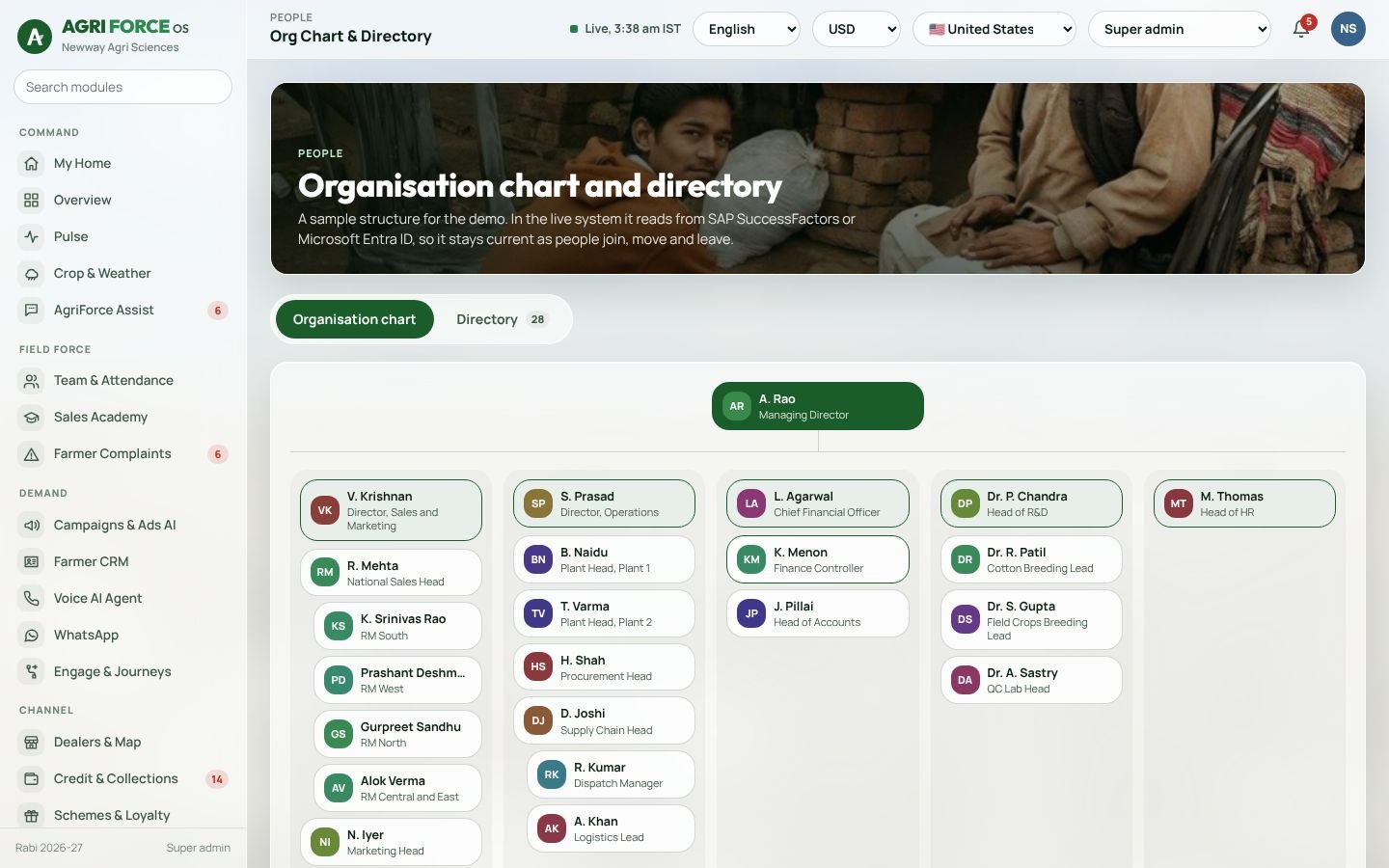The height and width of the screenshot is (868, 1389).
Task: Click the DP avatar of Dr. P. Chandra
Action: [x=965, y=503]
